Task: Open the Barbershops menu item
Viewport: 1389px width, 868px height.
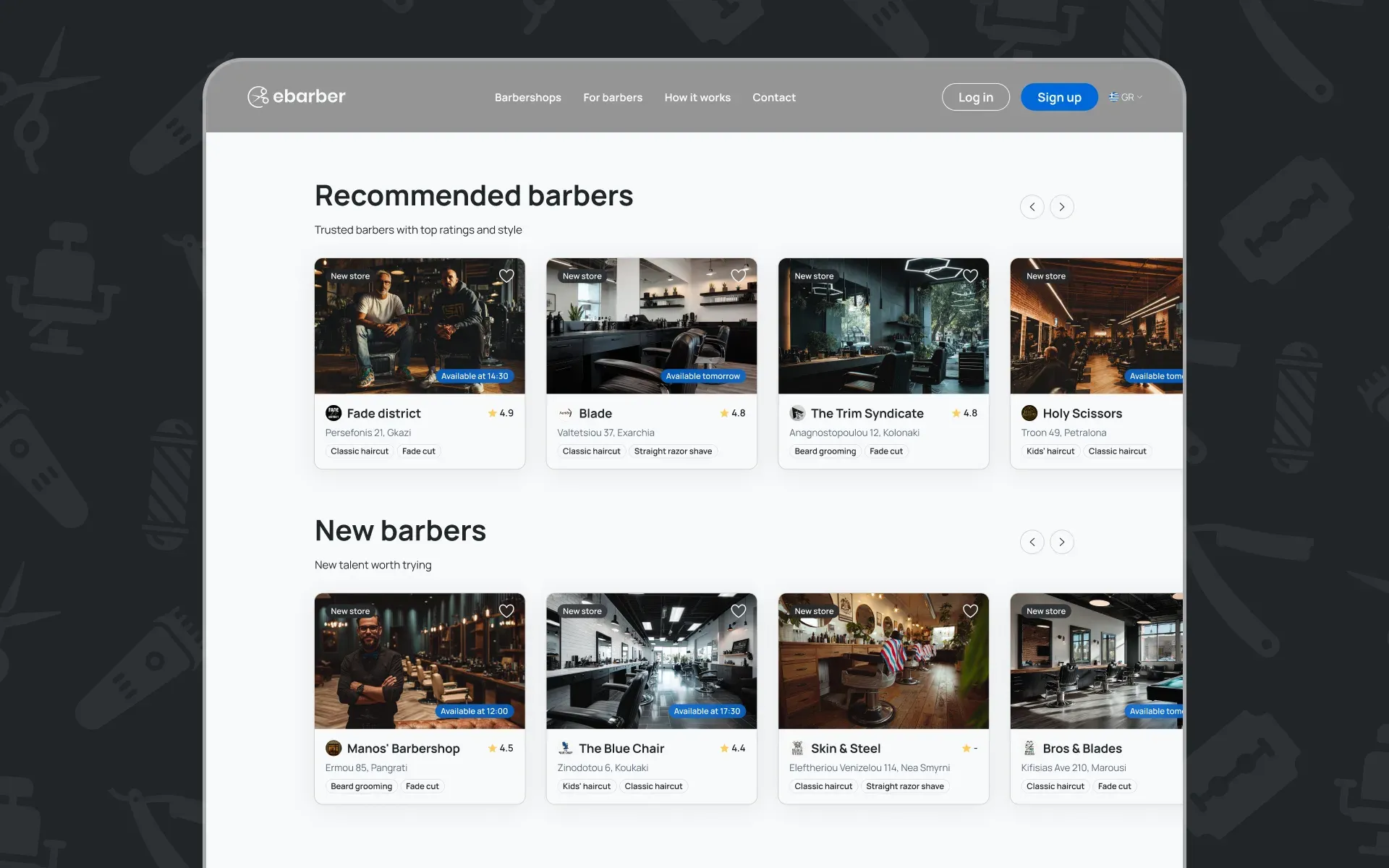Action: [527, 97]
